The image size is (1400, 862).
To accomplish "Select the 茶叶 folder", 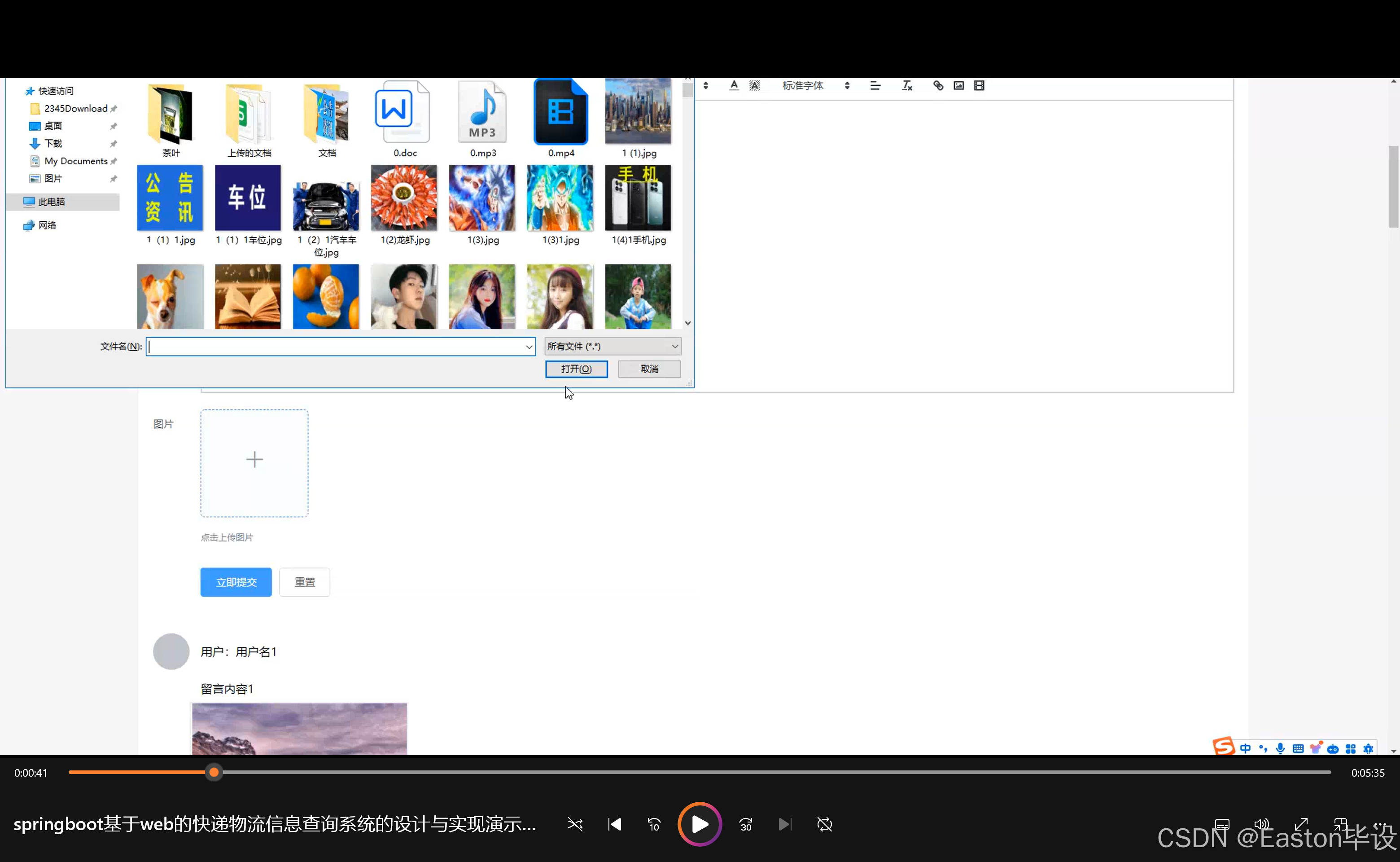I will [171, 120].
